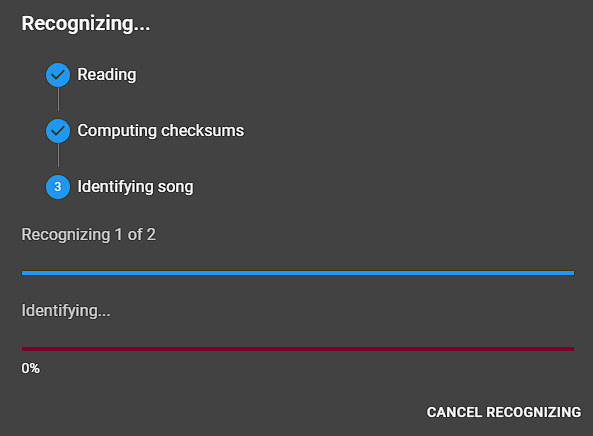This screenshot has height=436, width=593.
Task: Click the Identifying... status text
Action: 66,311
